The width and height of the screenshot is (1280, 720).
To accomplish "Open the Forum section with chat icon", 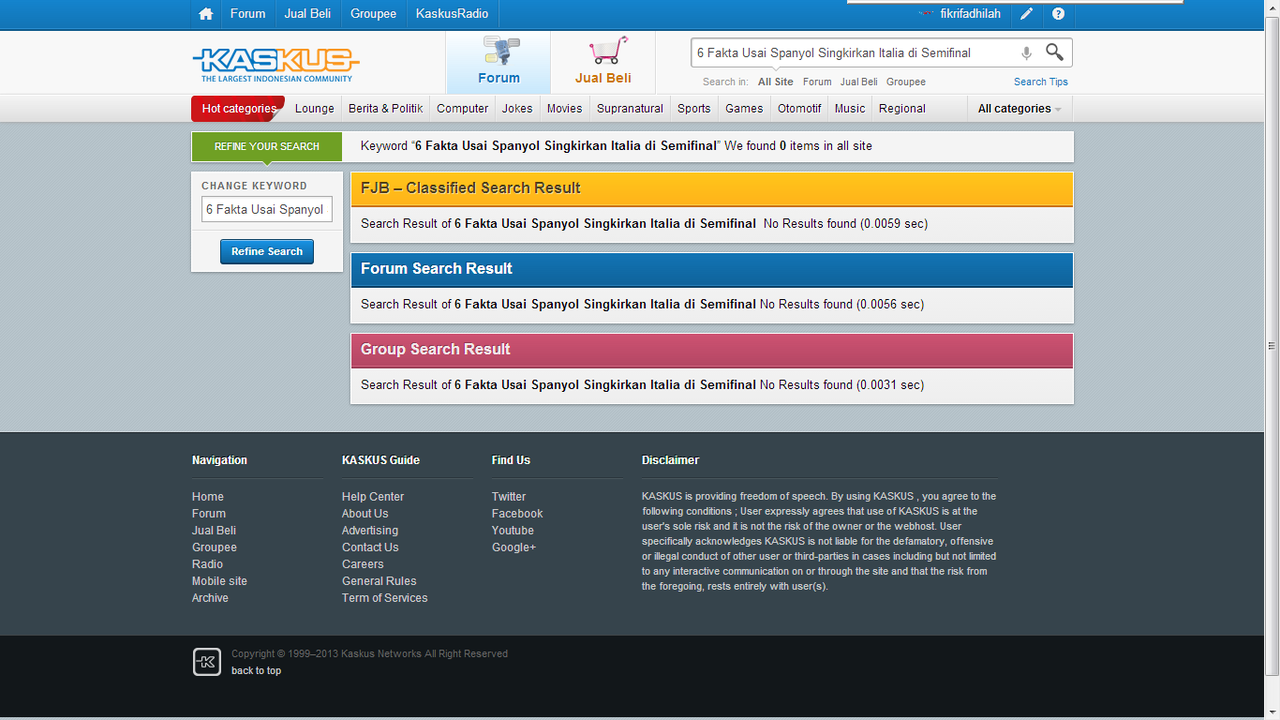I will (x=498, y=62).
